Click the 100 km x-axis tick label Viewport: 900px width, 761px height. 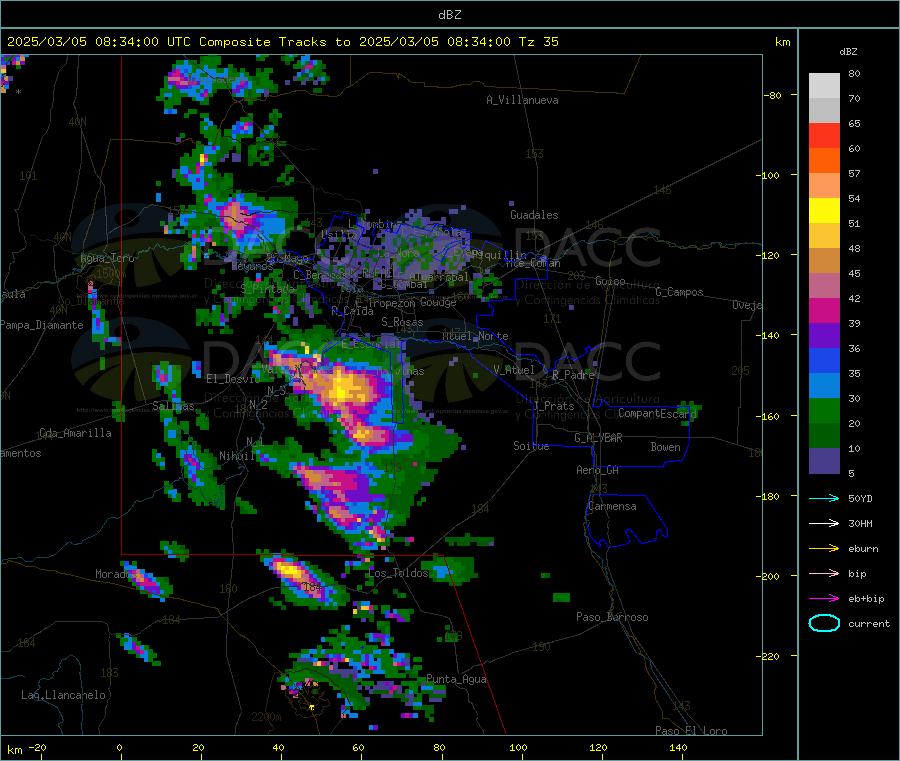(518, 747)
